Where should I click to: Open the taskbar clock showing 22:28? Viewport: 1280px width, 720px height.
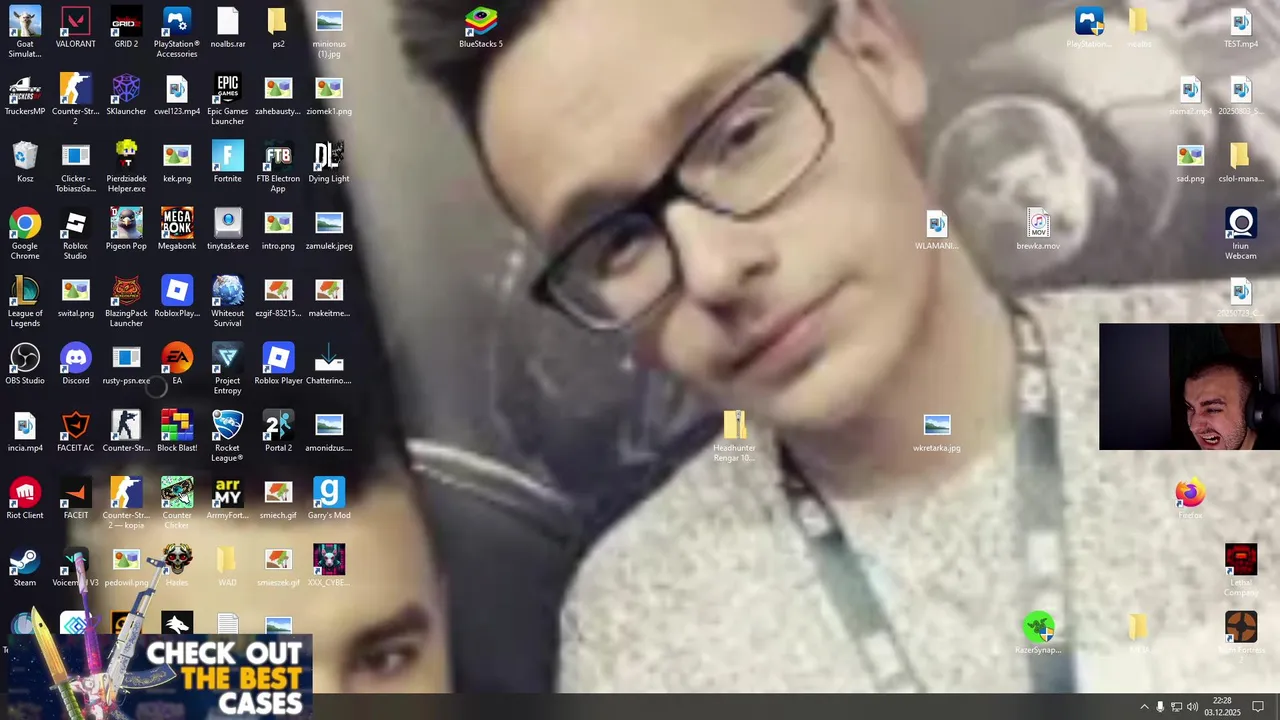[x=1222, y=706]
